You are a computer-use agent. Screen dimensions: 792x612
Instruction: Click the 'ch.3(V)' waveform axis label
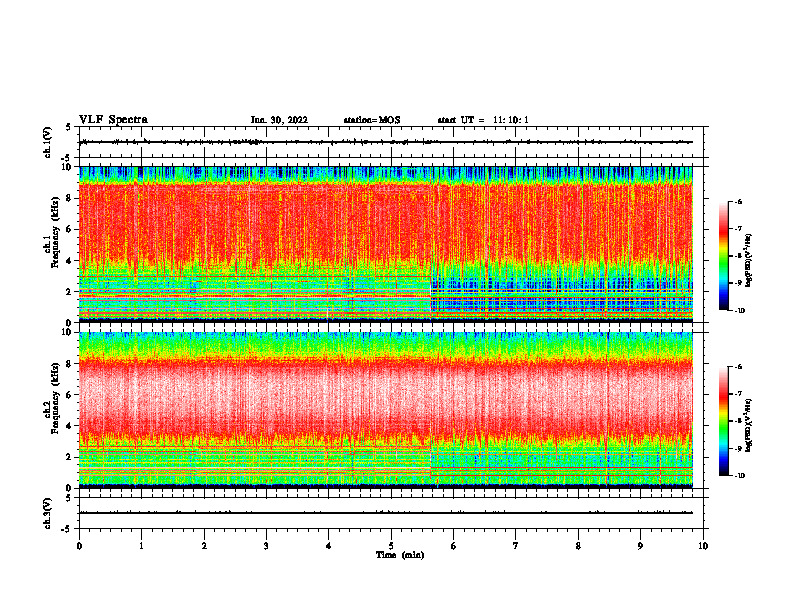[x=48, y=513]
